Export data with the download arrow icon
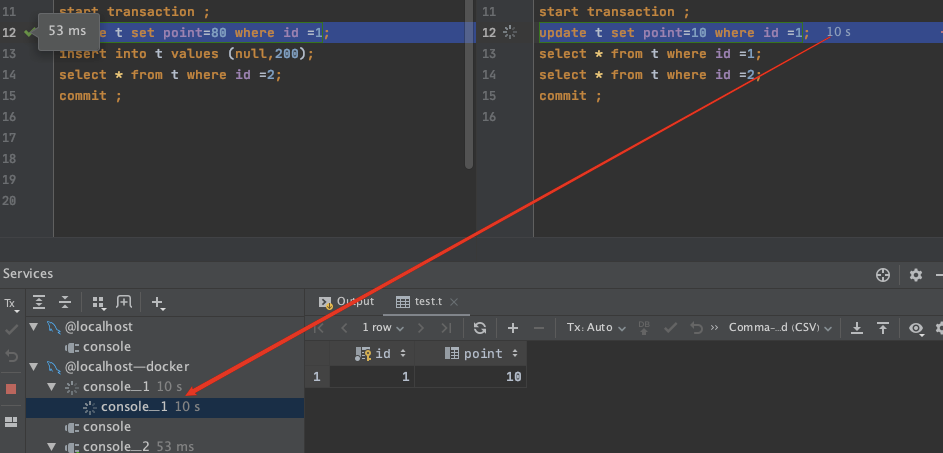Screen dimensions: 943x453 (857, 327)
